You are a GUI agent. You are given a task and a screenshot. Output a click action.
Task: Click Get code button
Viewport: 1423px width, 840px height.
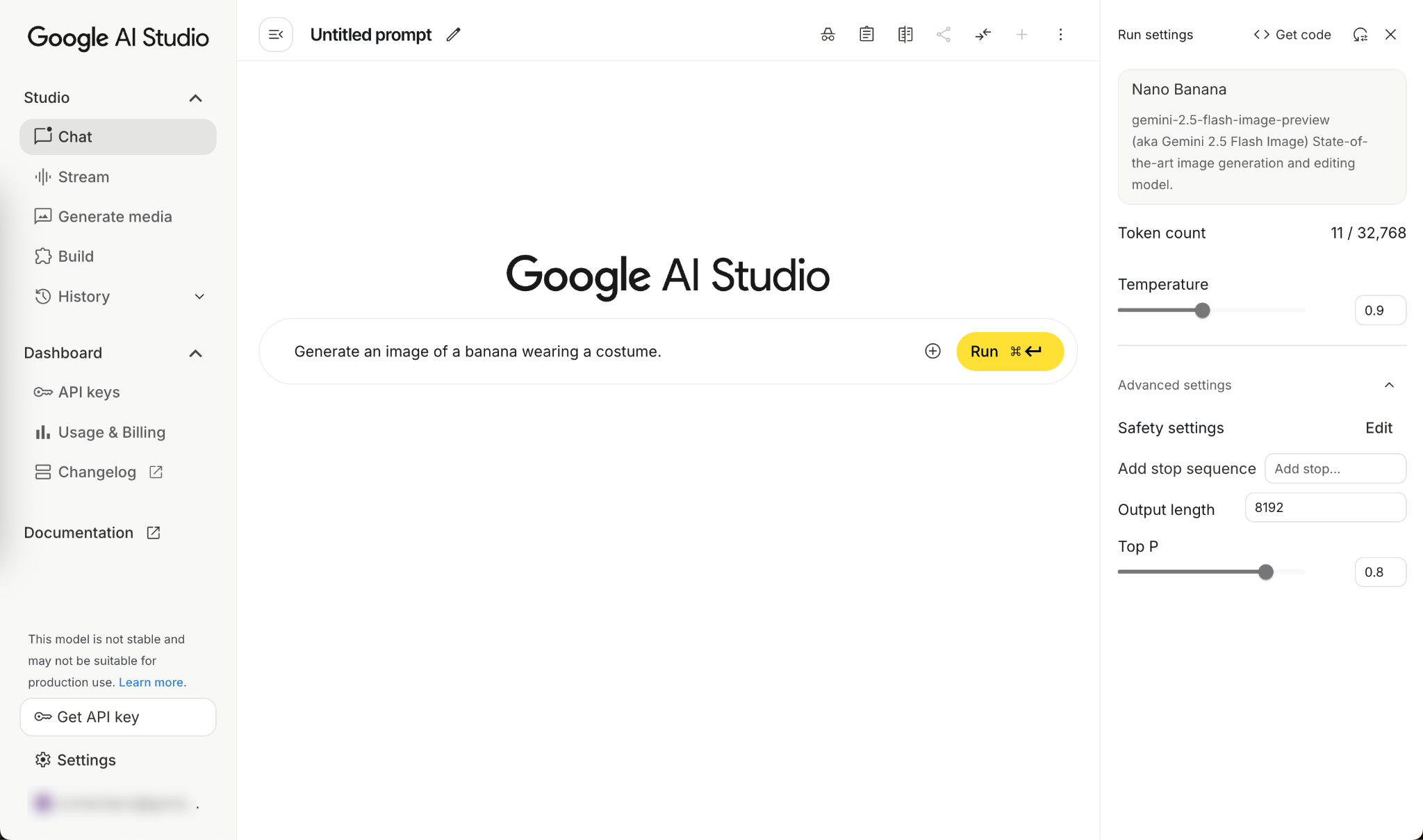click(x=1292, y=35)
